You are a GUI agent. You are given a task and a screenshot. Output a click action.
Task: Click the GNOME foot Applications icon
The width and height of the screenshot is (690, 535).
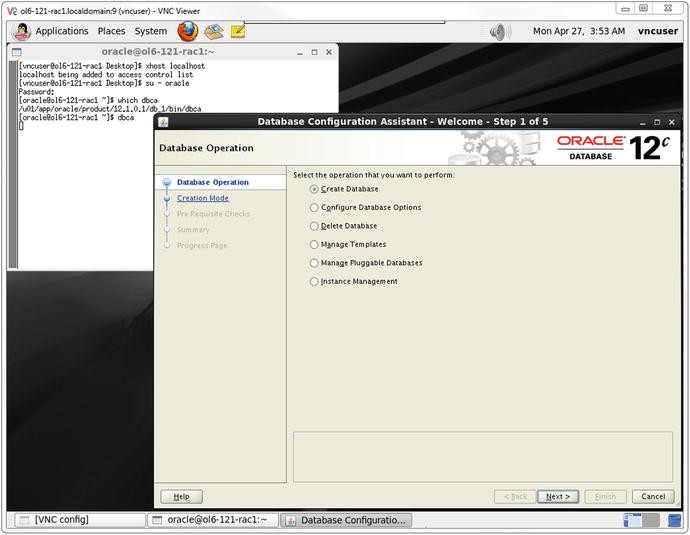21,31
